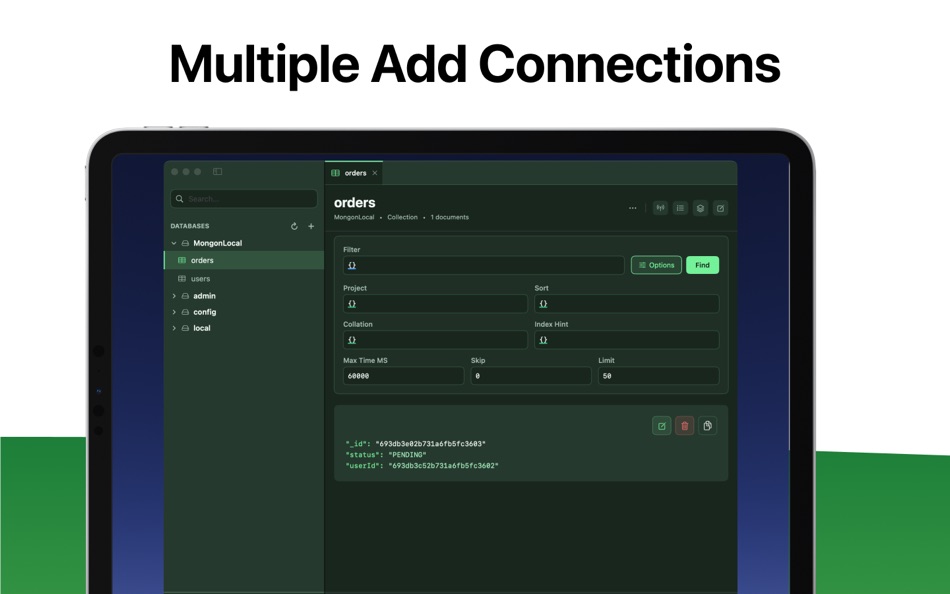The height and width of the screenshot is (594, 950).
Task: Click the Find button
Action: click(x=702, y=265)
